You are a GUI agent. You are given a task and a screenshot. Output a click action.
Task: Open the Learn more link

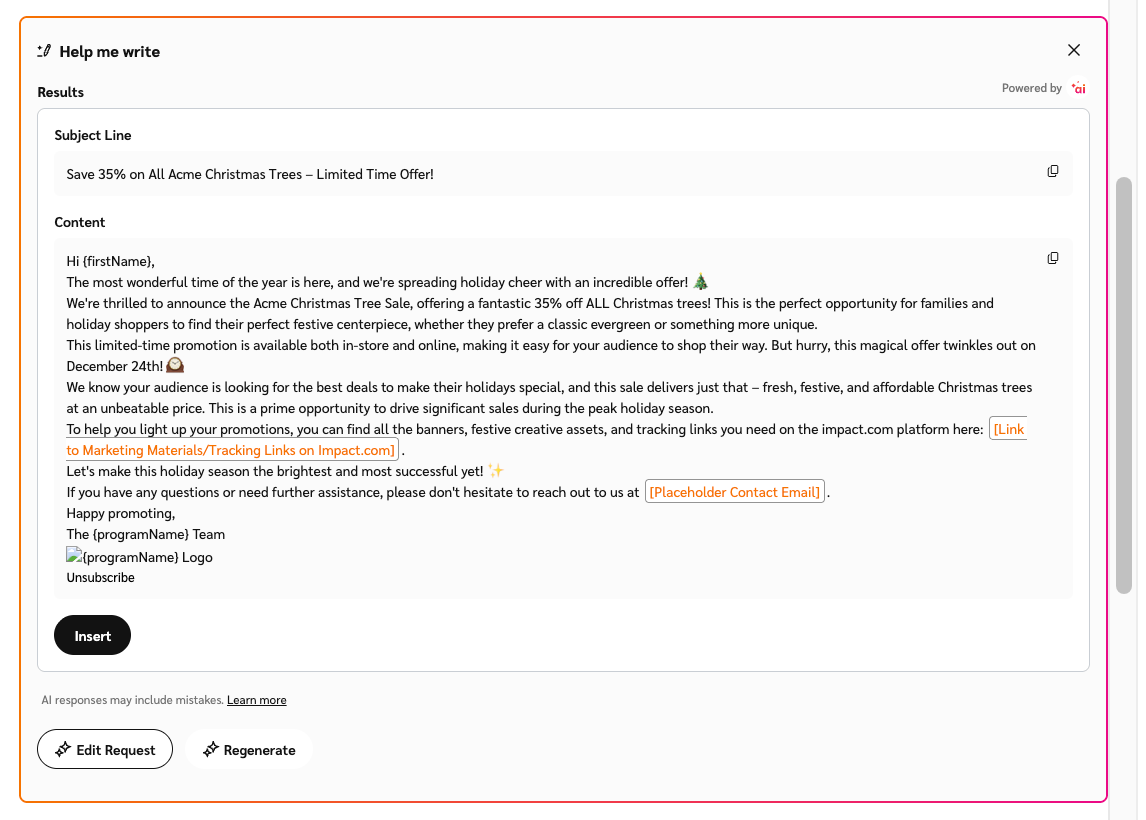pyautogui.click(x=256, y=700)
